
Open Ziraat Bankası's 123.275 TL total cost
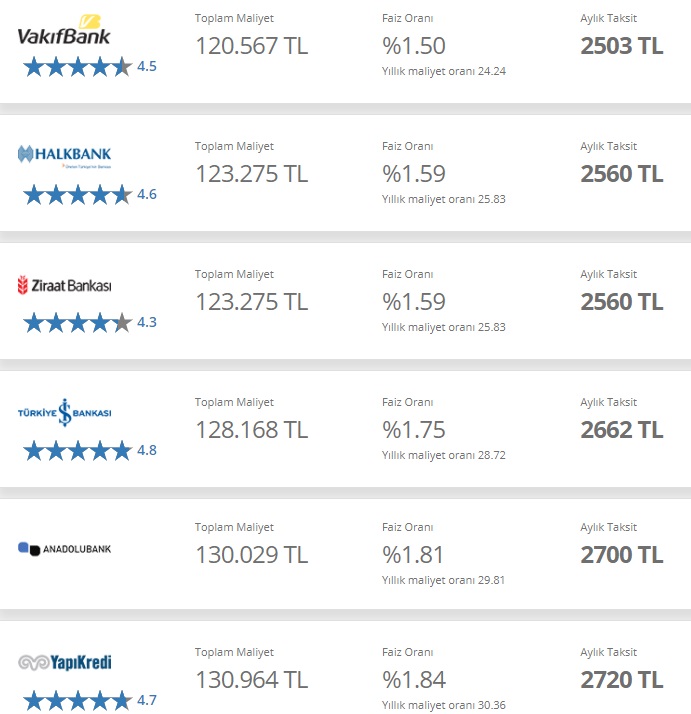251,302
